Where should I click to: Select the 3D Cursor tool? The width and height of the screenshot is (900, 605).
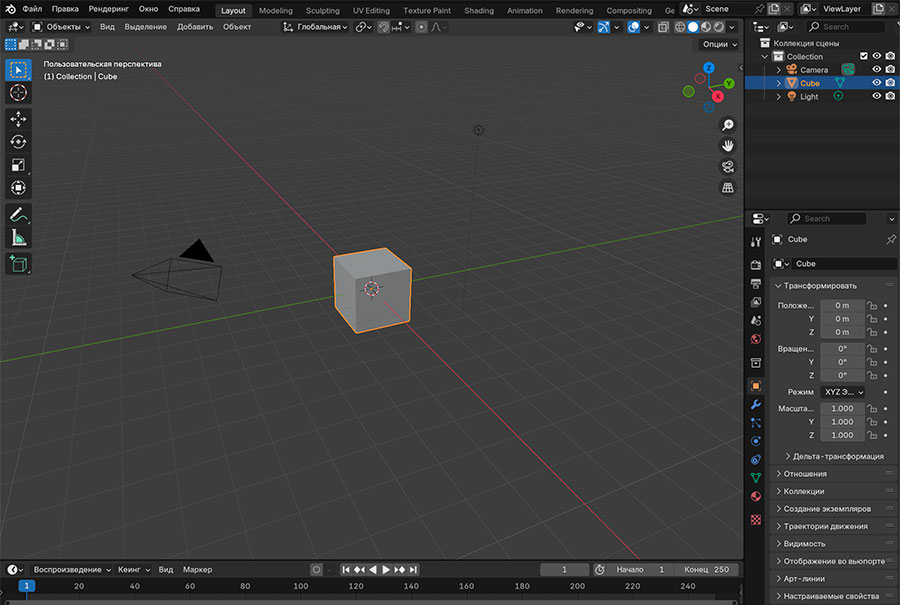pyautogui.click(x=18, y=92)
